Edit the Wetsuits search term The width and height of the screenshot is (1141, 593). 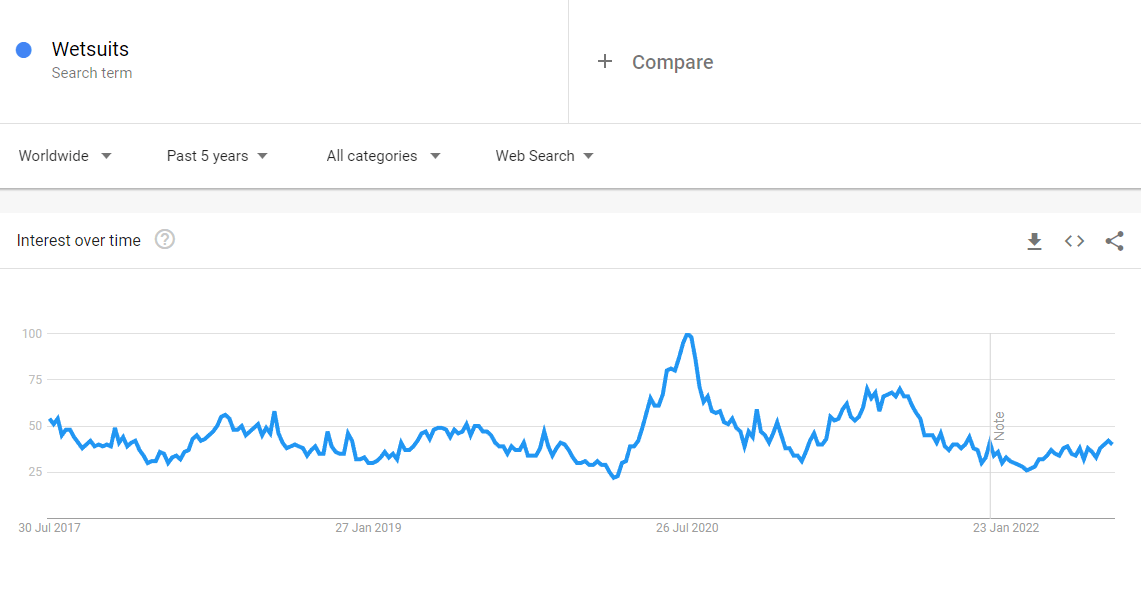[90, 49]
